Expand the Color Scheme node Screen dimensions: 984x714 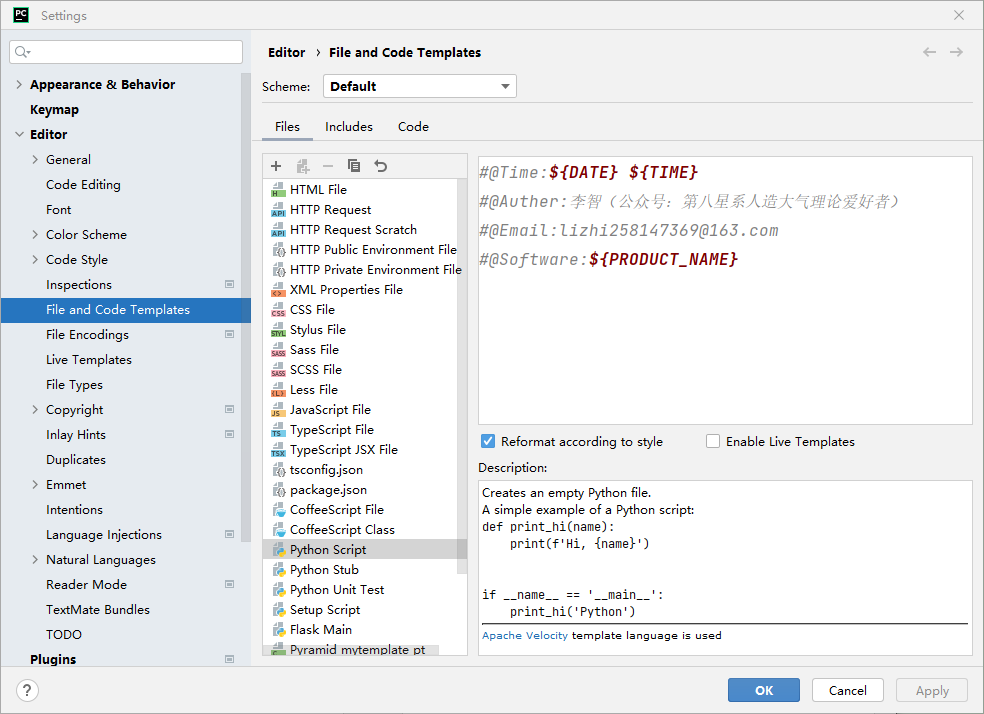[x=35, y=235]
